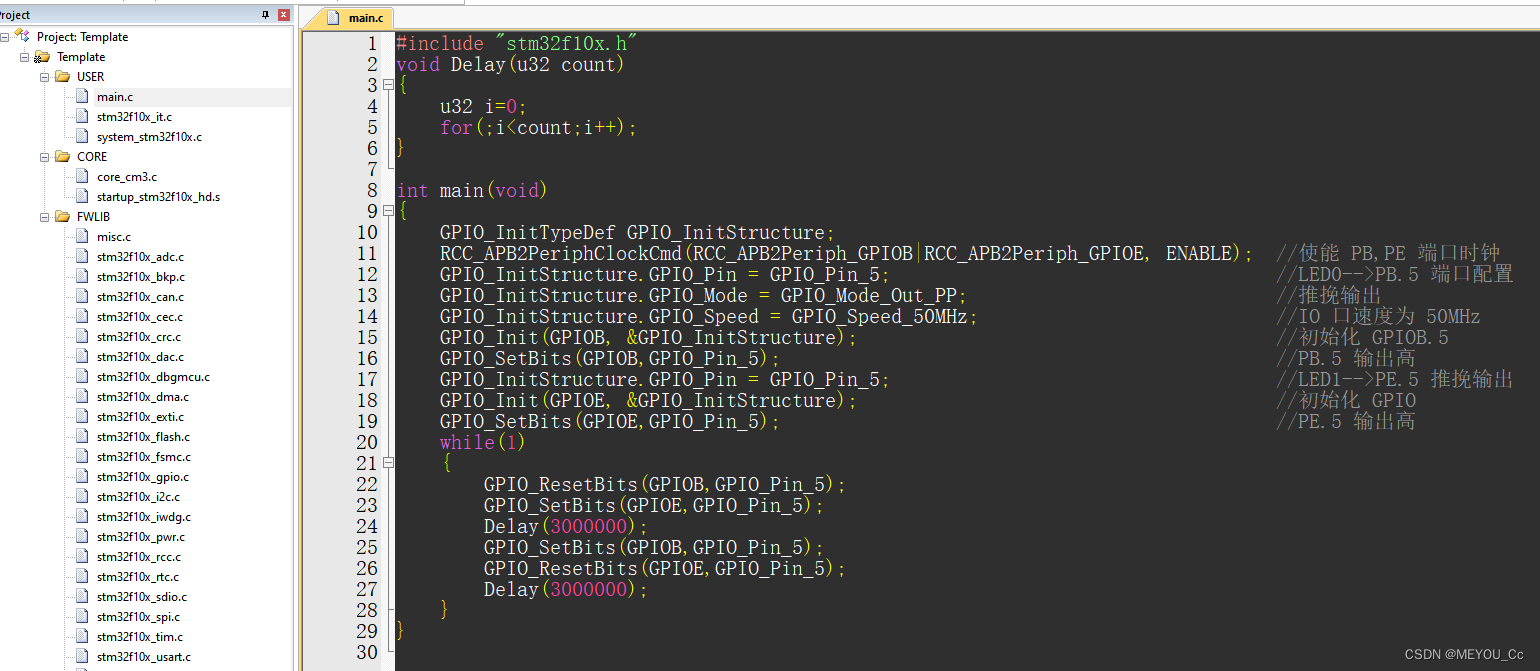
Task: Click the 'void Delay(u32 count)' declaration
Action: (510, 64)
